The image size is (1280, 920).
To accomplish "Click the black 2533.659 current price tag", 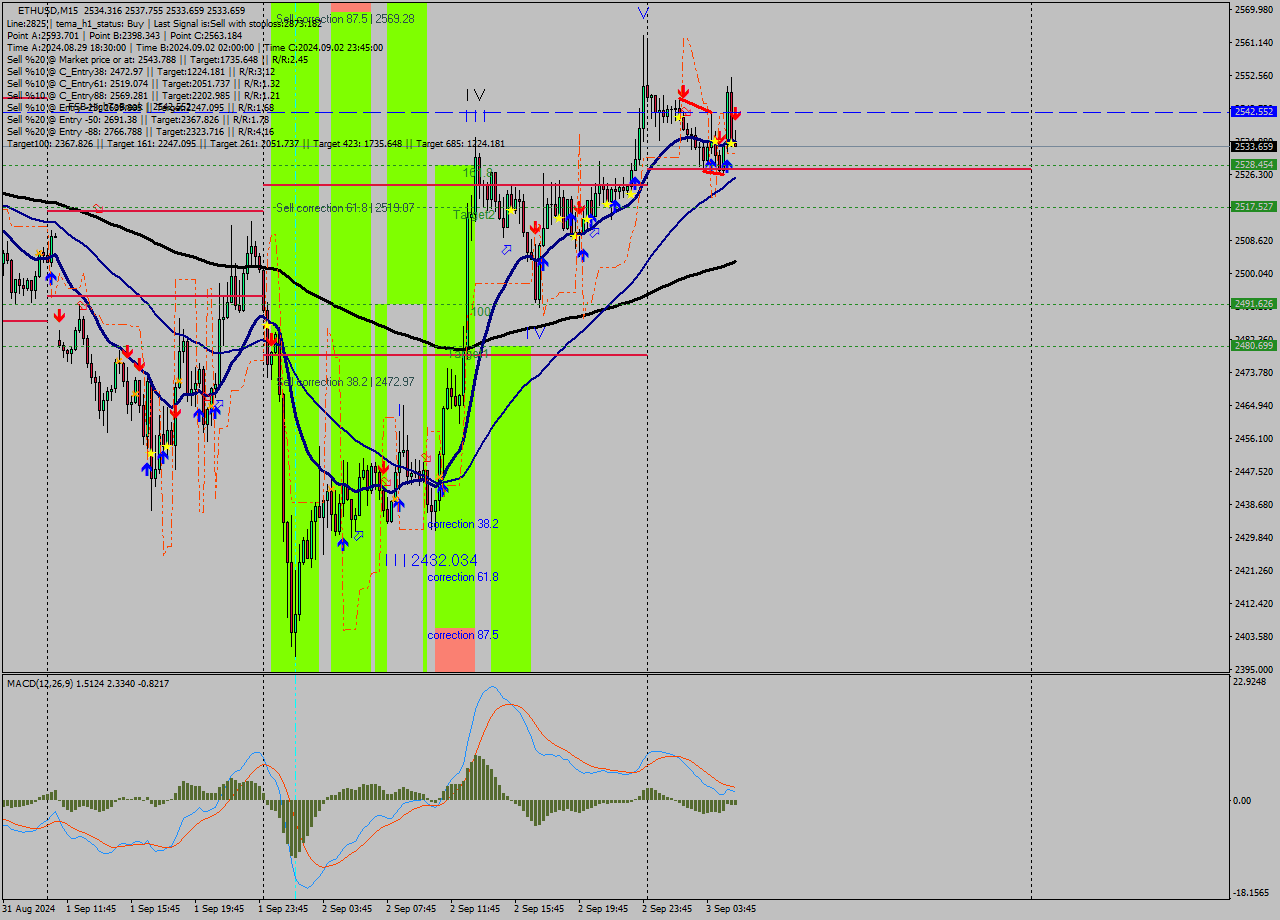I will [1253, 146].
